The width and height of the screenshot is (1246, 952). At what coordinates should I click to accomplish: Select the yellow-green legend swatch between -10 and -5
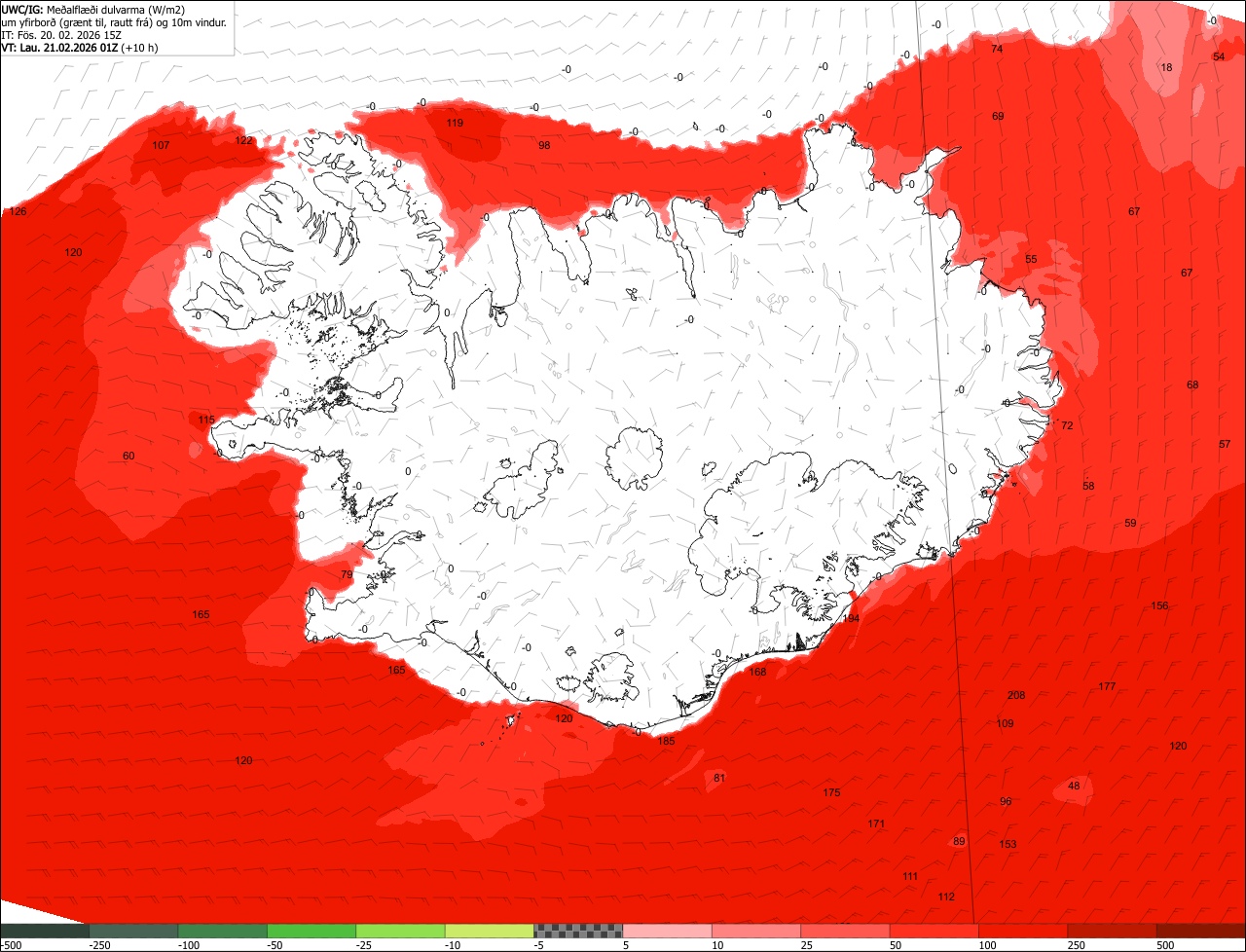click(x=490, y=931)
